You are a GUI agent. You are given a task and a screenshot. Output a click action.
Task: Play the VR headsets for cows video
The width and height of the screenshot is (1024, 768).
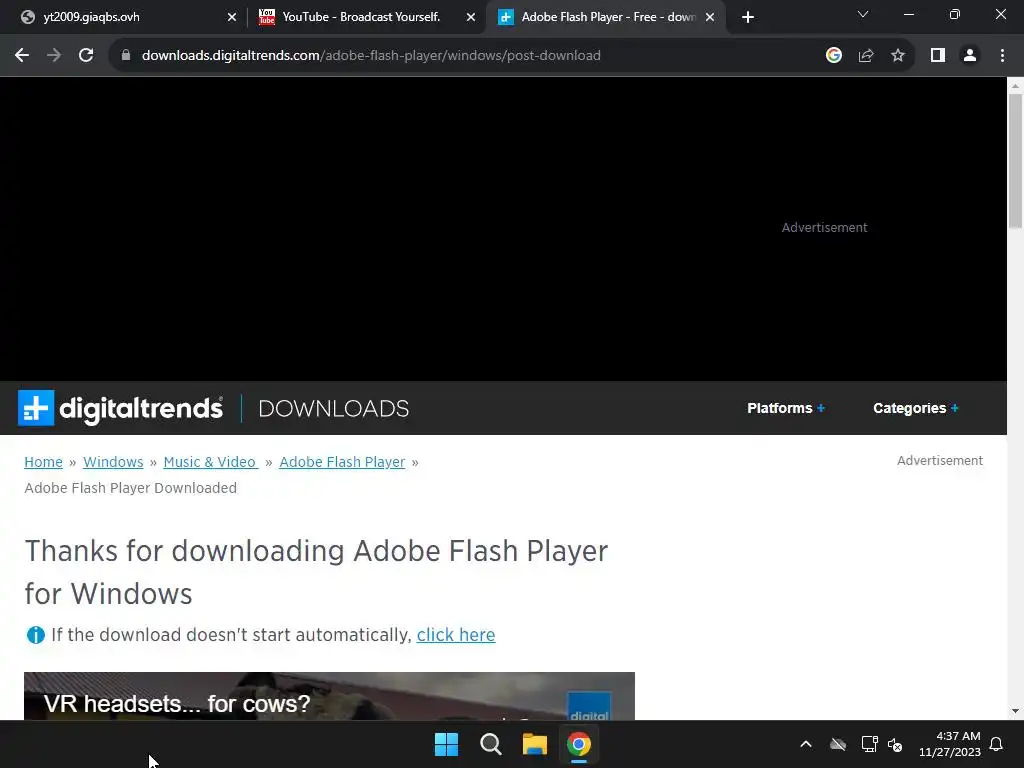pyautogui.click(x=329, y=696)
